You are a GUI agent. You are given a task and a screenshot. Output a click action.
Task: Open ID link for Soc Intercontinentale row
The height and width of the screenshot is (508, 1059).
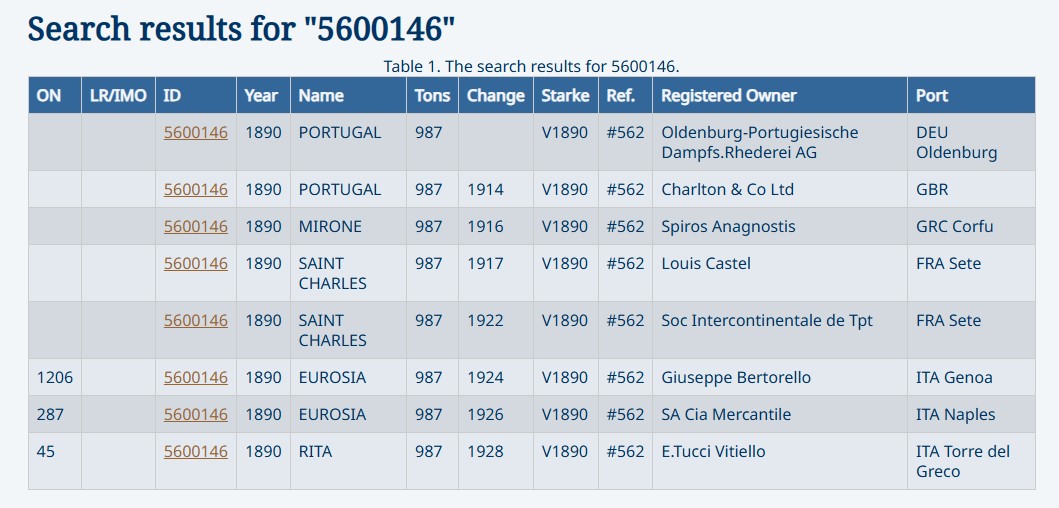point(196,320)
